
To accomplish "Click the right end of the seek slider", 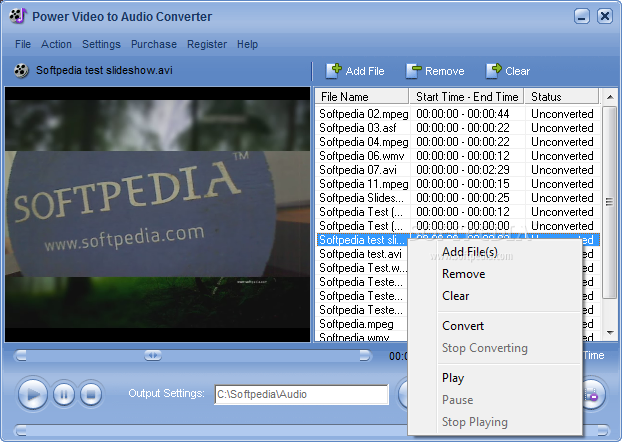I will pos(365,355).
